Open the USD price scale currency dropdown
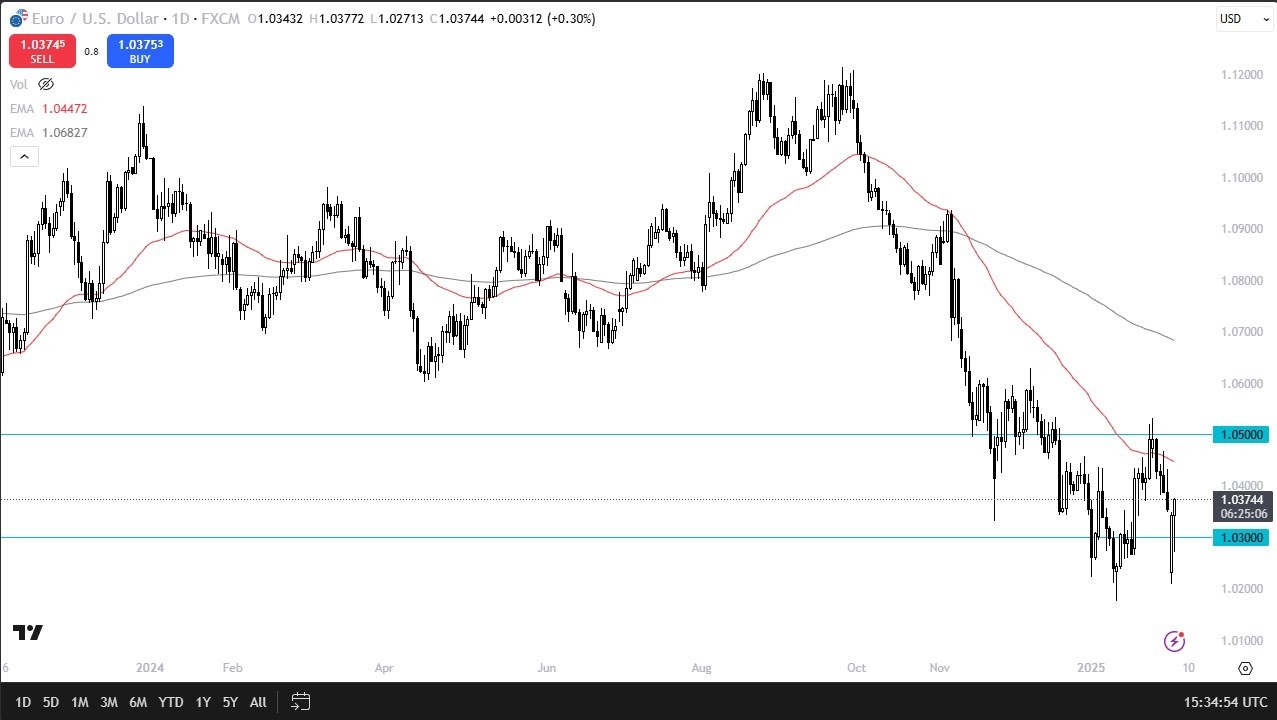 [x=1243, y=18]
